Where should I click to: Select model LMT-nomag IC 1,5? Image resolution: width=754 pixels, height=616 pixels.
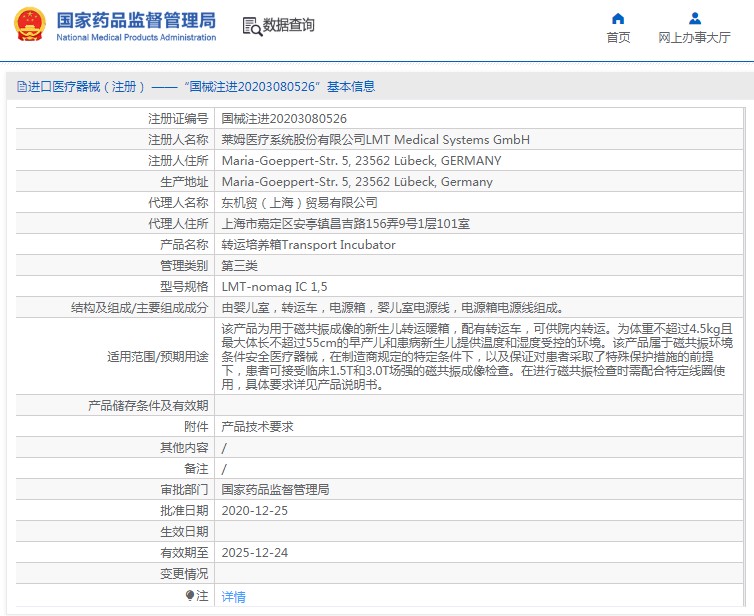274,287
